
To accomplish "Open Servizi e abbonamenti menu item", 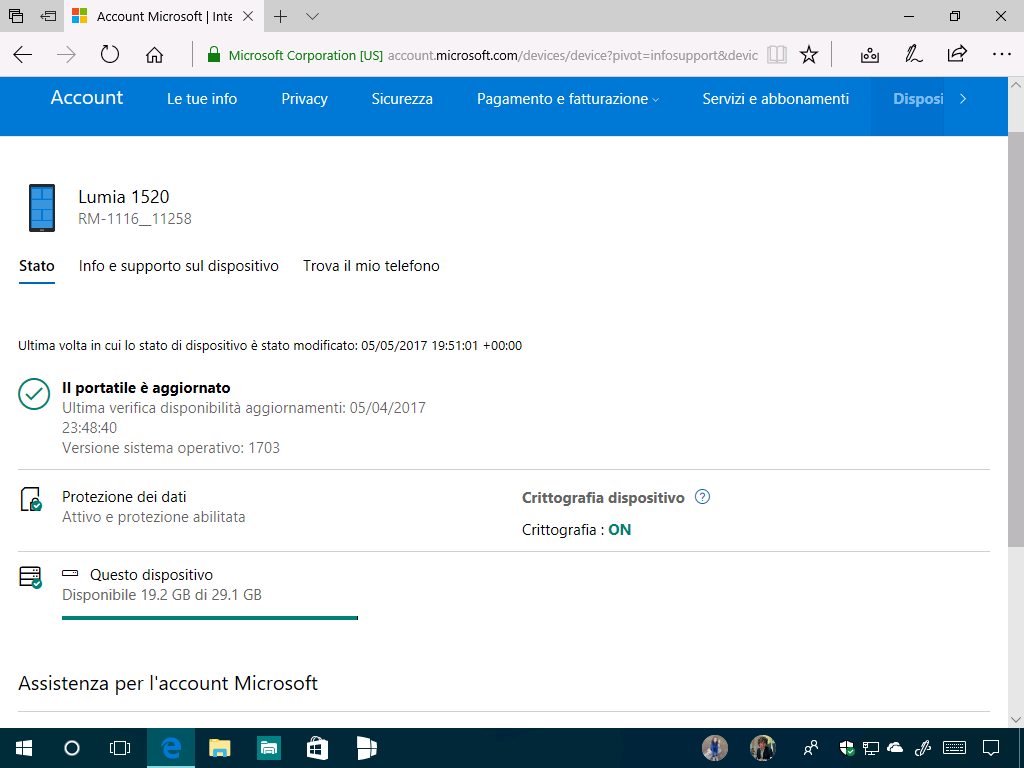I will (776, 99).
